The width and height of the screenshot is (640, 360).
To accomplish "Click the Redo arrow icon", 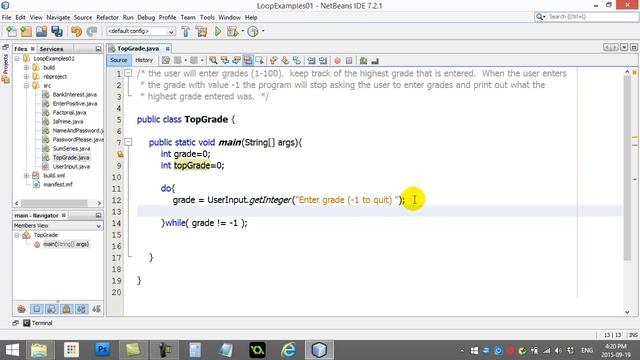I will tap(92, 31).
